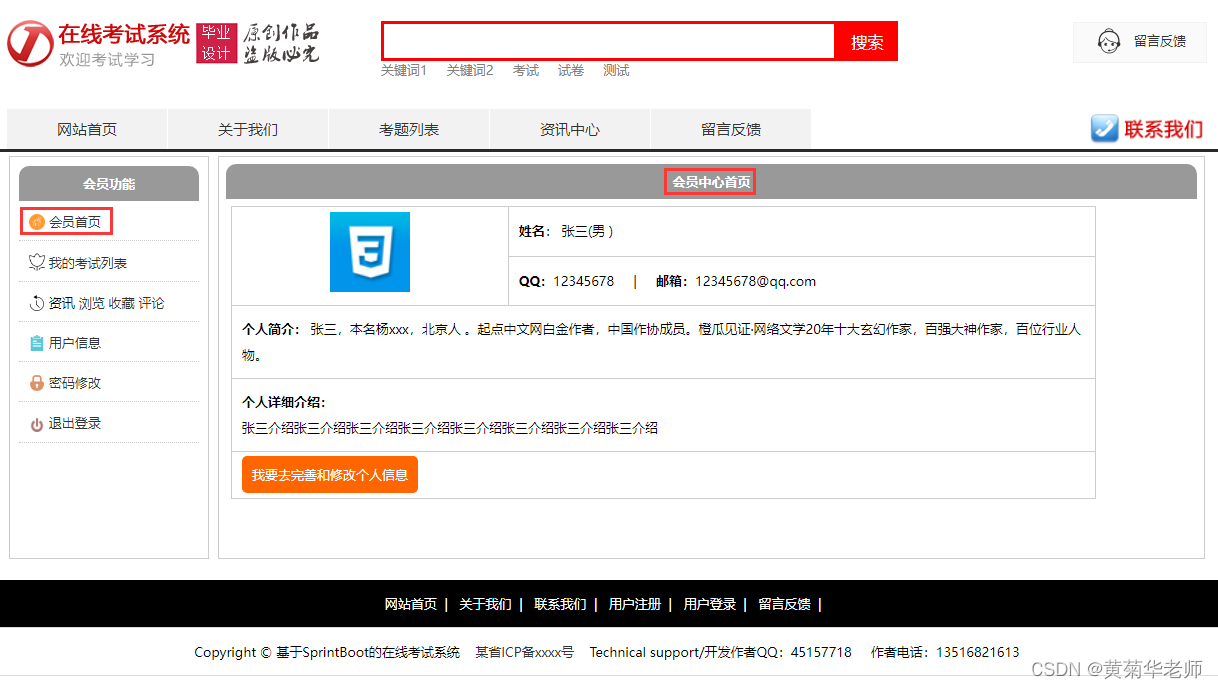Screen dimensions: 1218x689
Task: Click the 会员功能 sidebar header
Action: 109,184
